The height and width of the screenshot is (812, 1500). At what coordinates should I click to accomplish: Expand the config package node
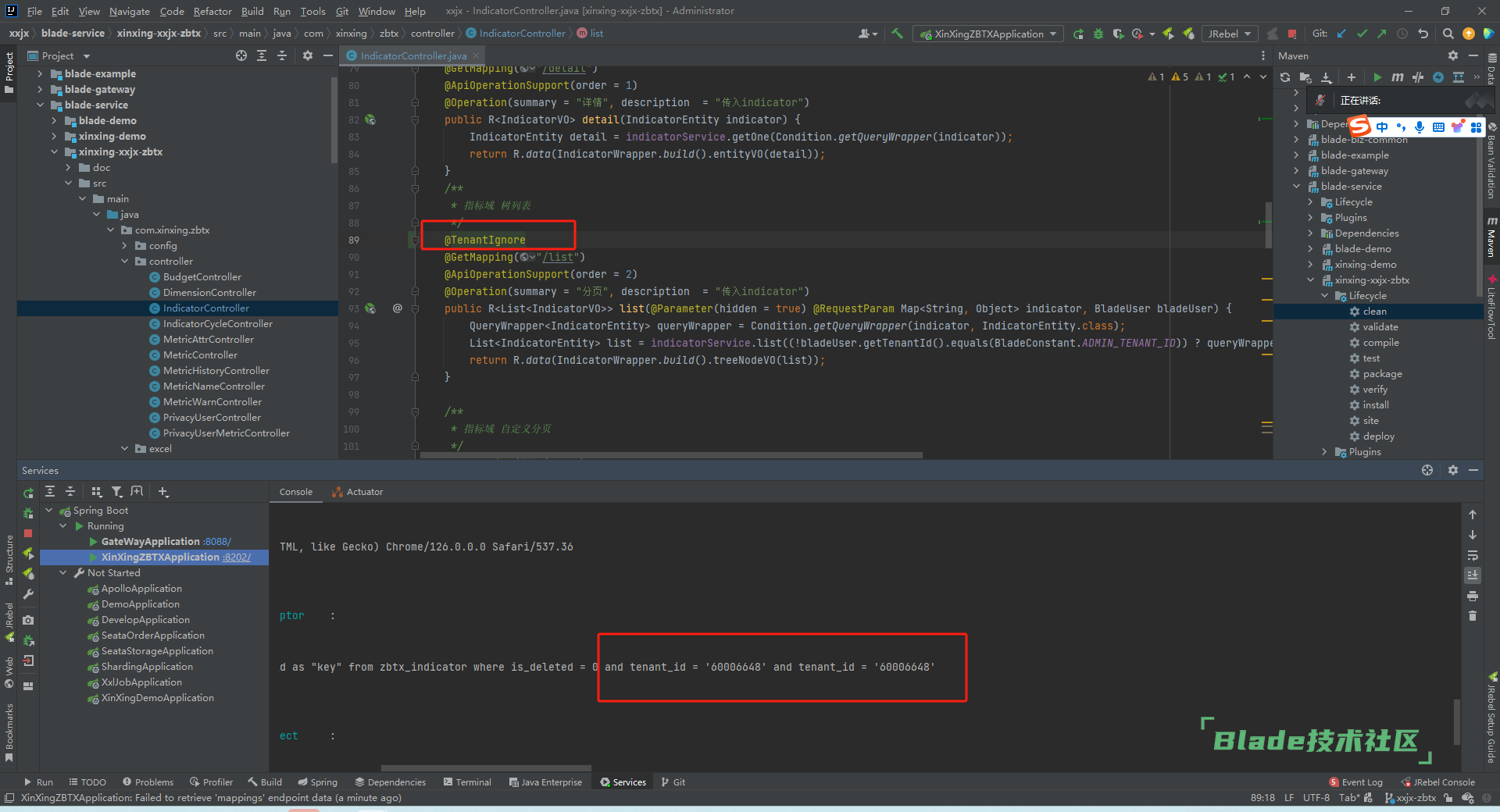pos(124,246)
